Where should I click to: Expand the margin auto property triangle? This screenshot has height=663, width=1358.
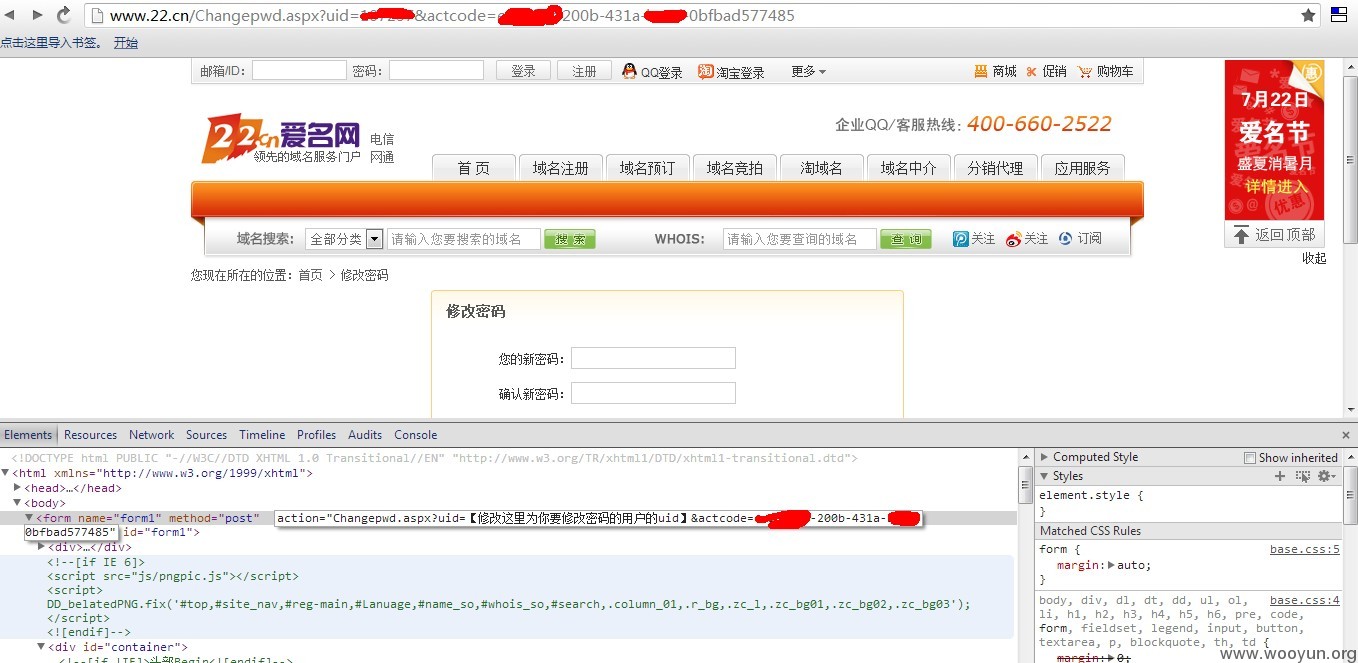(1111, 565)
